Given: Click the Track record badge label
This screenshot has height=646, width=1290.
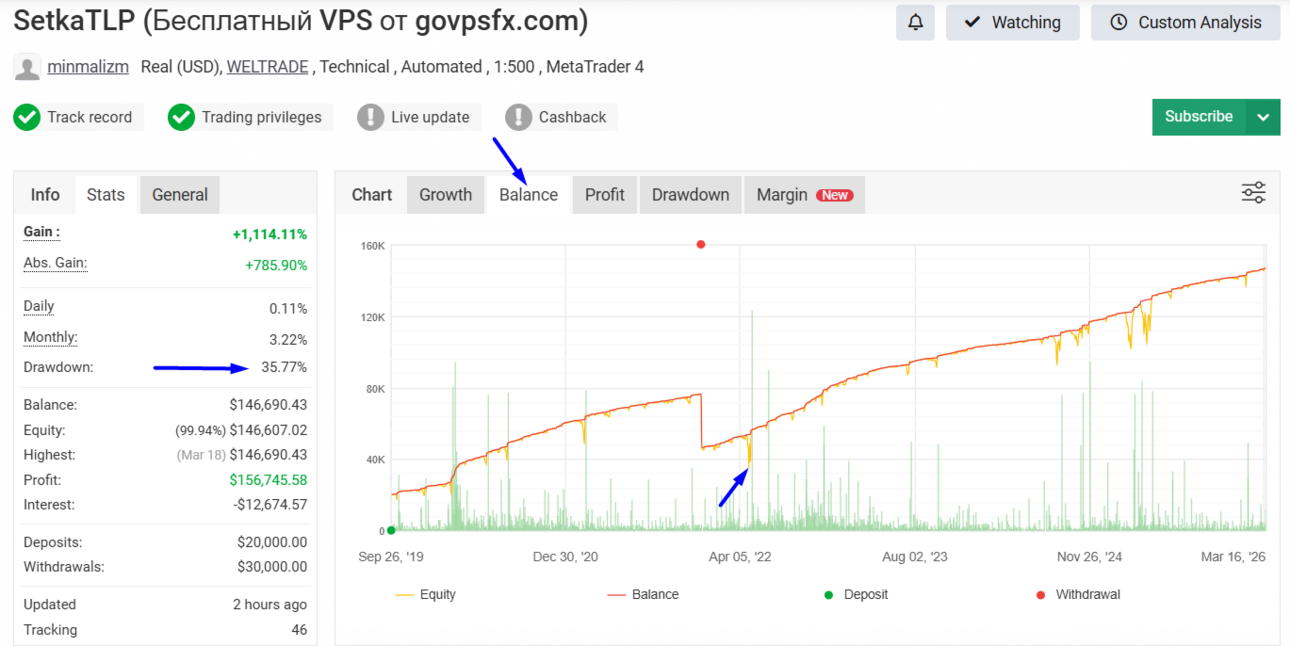Looking at the screenshot, I should [x=89, y=117].
